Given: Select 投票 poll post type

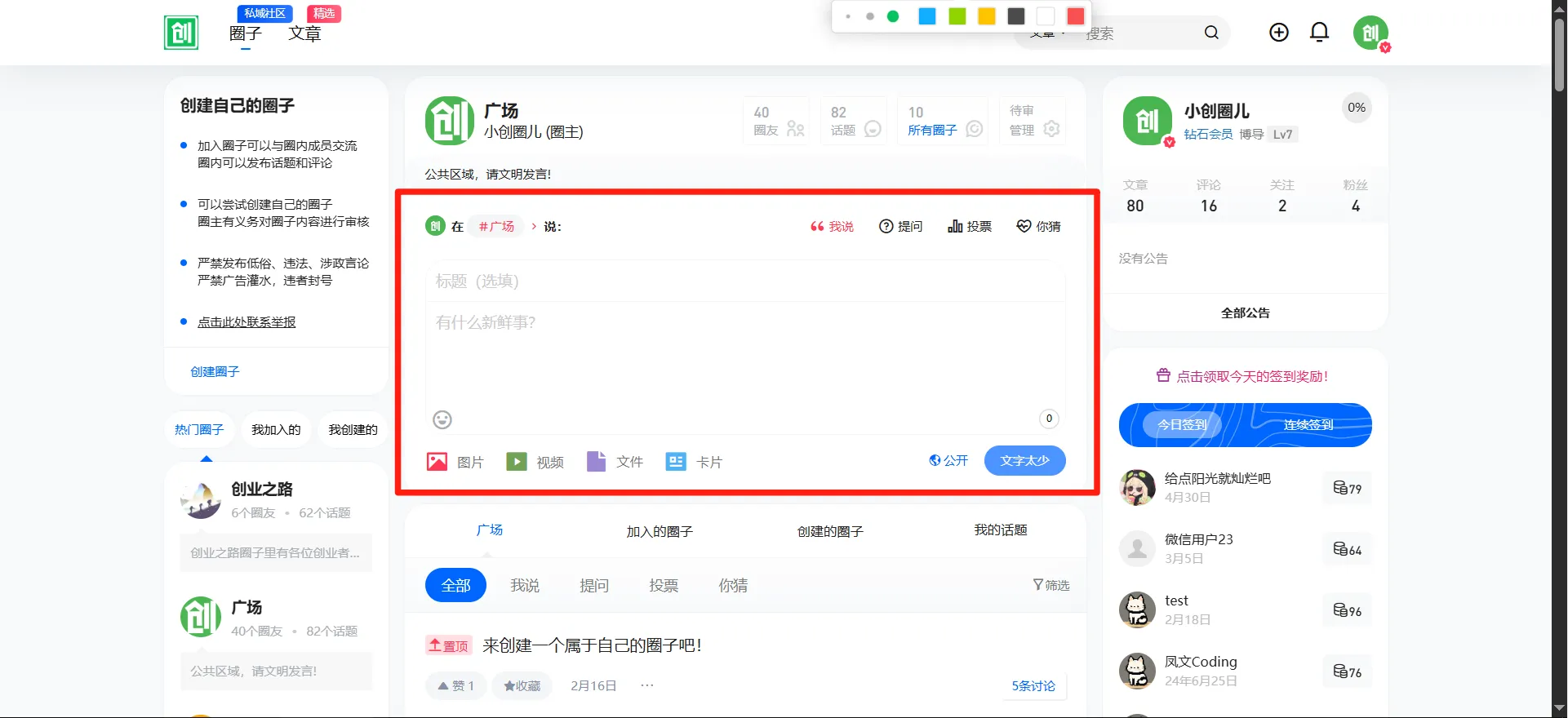Looking at the screenshot, I should tap(970, 227).
